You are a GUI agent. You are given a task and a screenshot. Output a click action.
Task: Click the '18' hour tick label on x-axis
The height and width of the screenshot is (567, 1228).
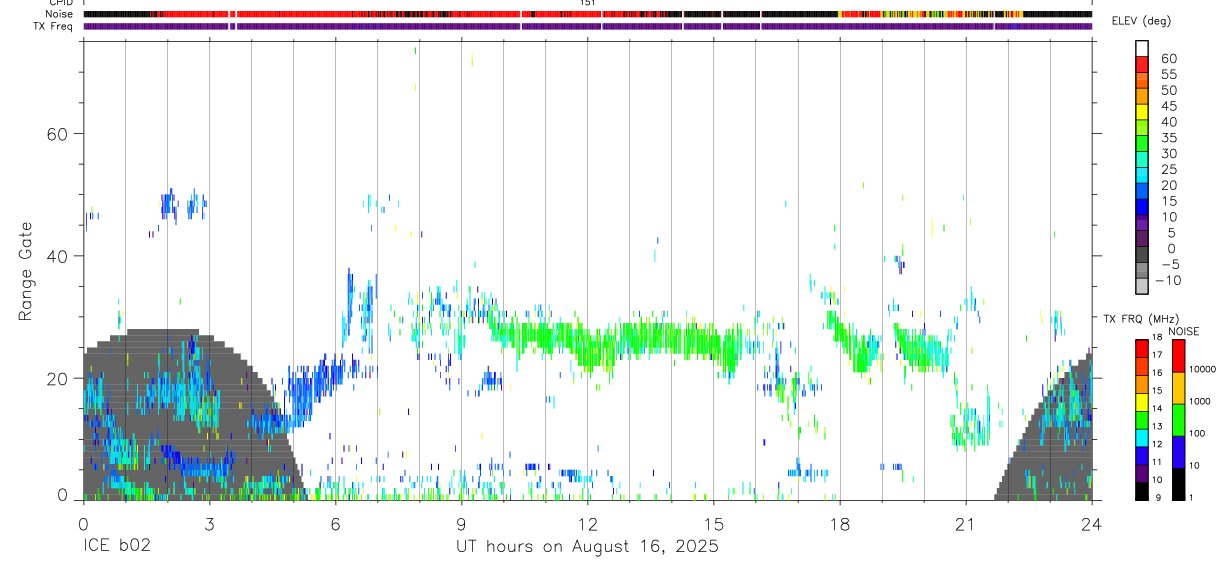(x=840, y=523)
